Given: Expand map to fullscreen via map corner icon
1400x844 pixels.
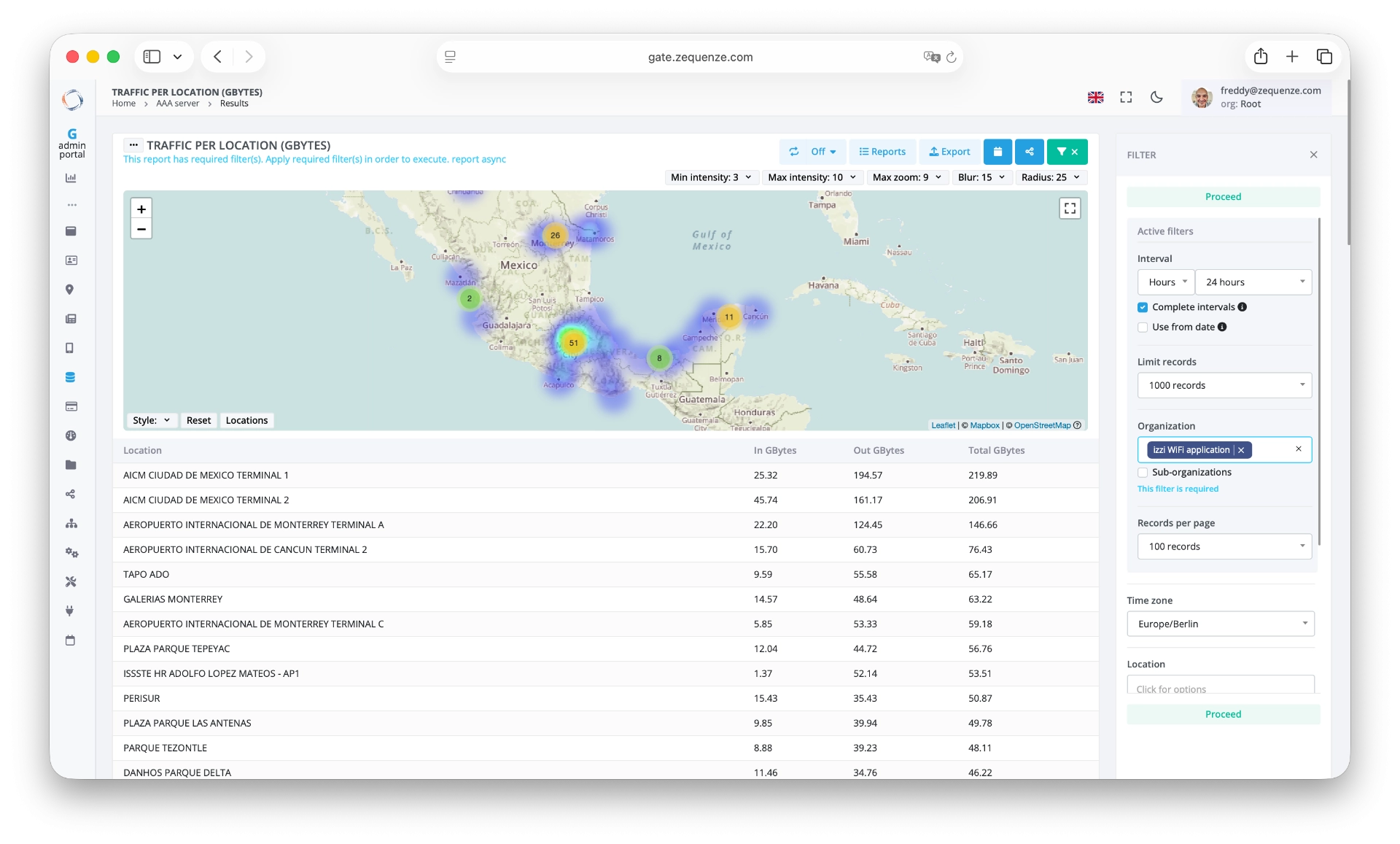Looking at the screenshot, I should point(1070,209).
